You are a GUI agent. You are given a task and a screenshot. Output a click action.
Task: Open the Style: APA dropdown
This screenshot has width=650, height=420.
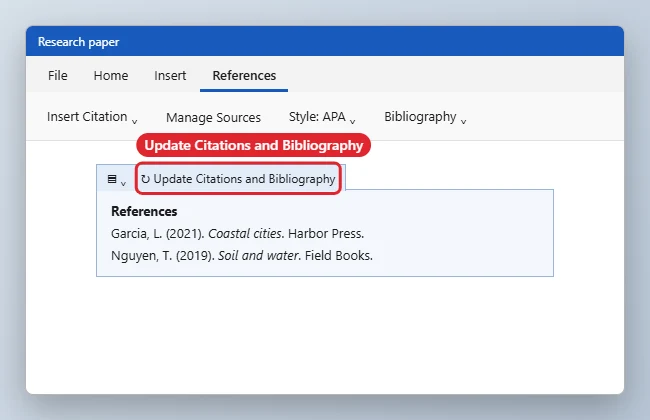coord(322,117)
